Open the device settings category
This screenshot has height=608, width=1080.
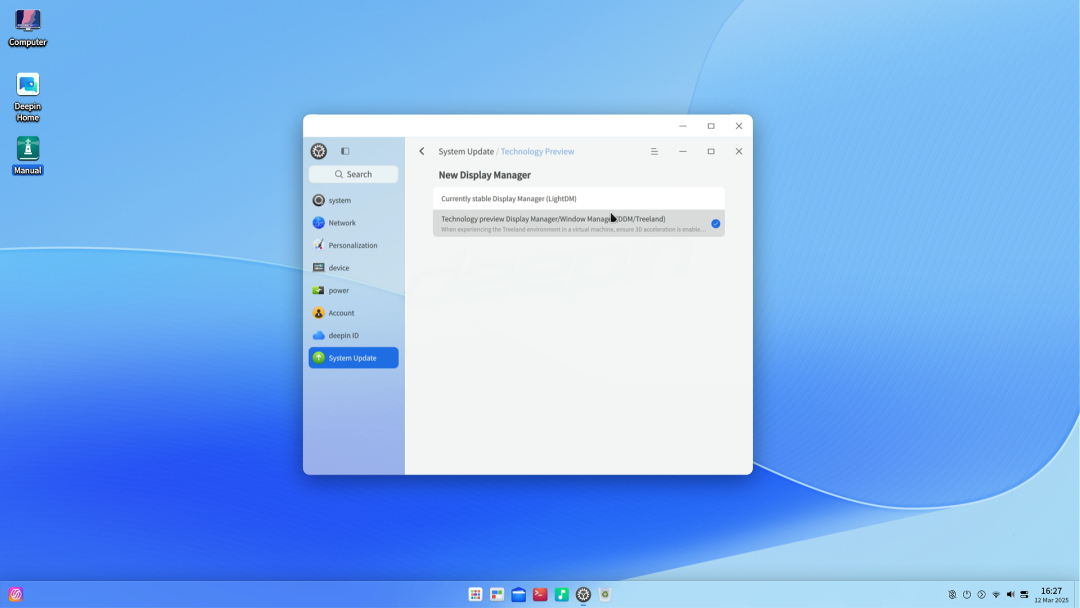pyautogui.click(x=353, y=268)
